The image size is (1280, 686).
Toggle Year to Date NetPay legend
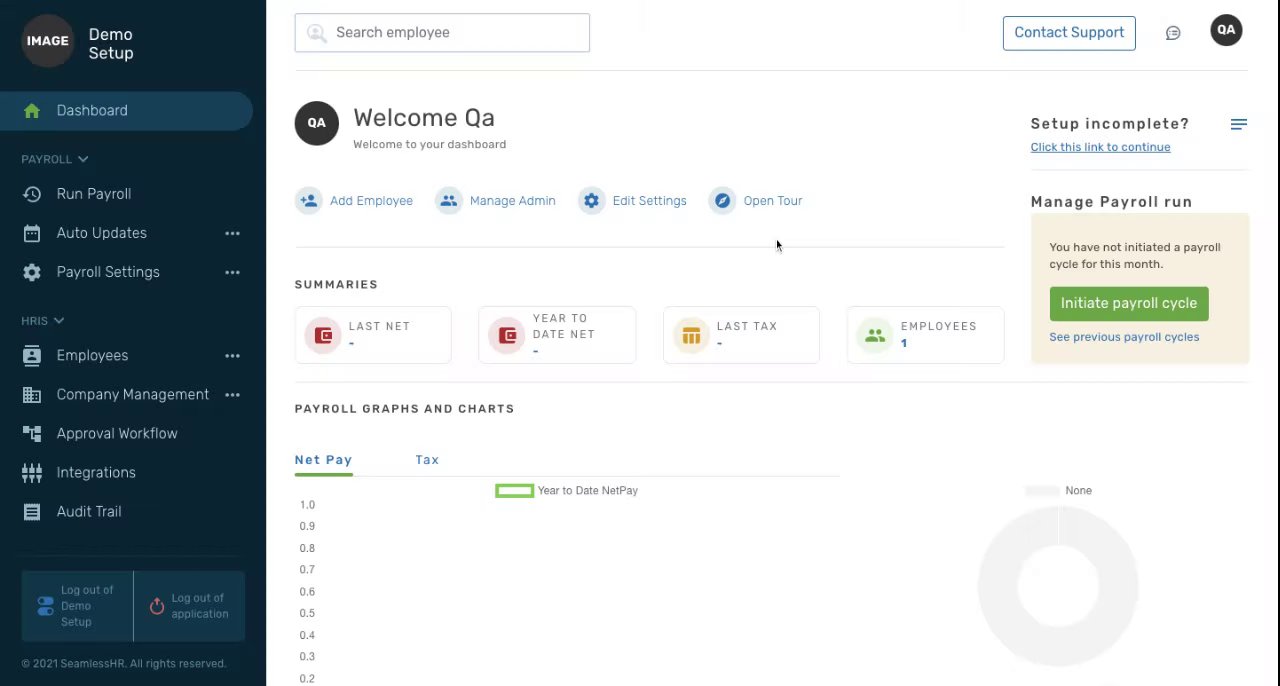(x=515, y=491)
